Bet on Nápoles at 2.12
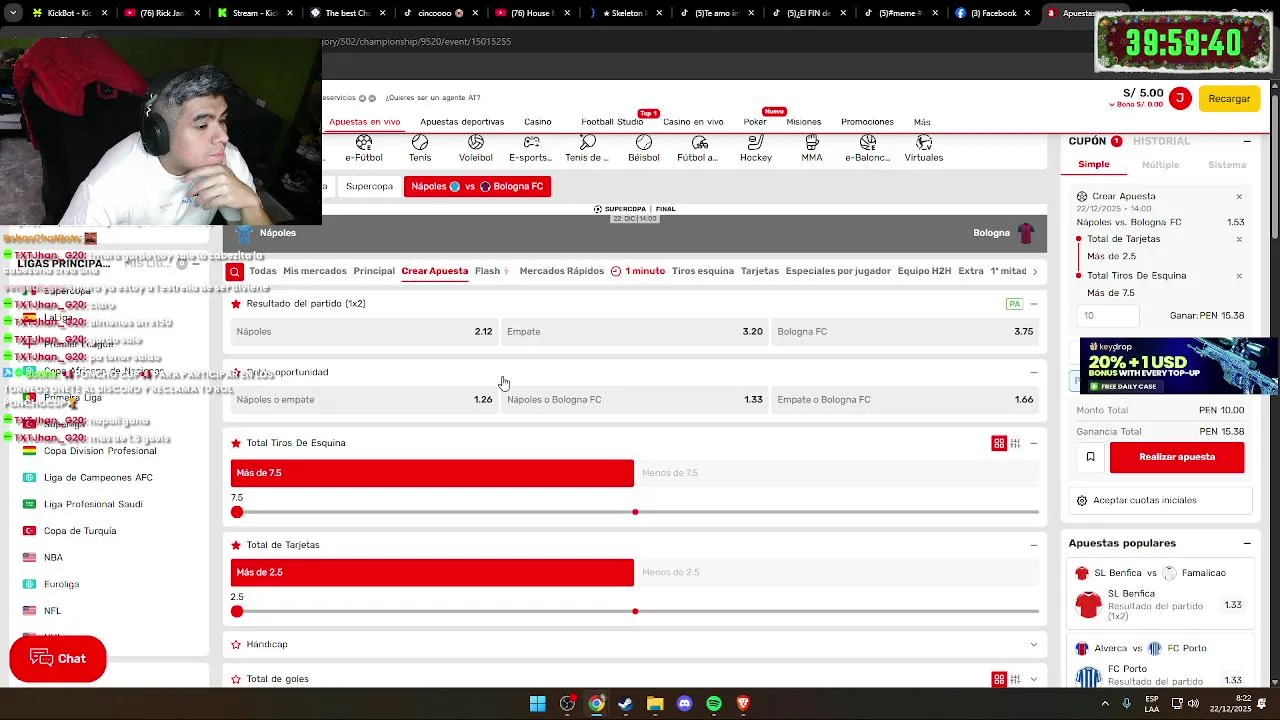Screen dimensions: 1280x720 pos(364,332)
